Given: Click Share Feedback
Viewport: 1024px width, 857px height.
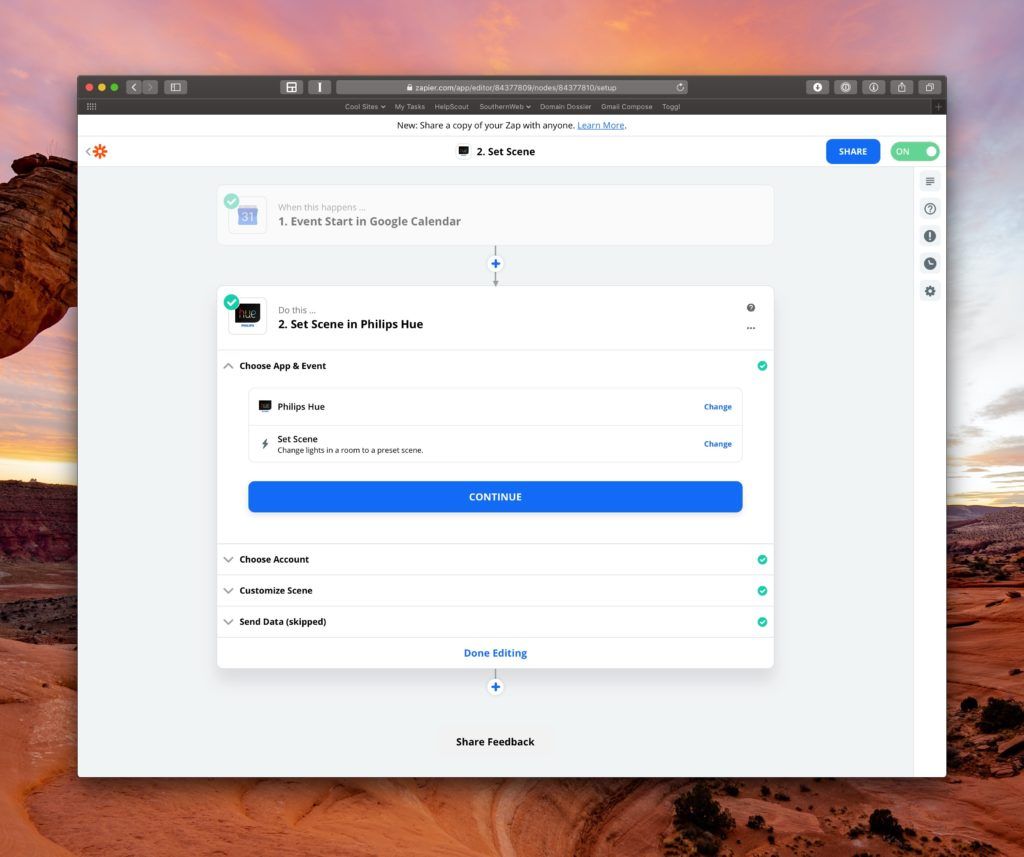Looking at the screenshot, I should [x=495, y=741].
